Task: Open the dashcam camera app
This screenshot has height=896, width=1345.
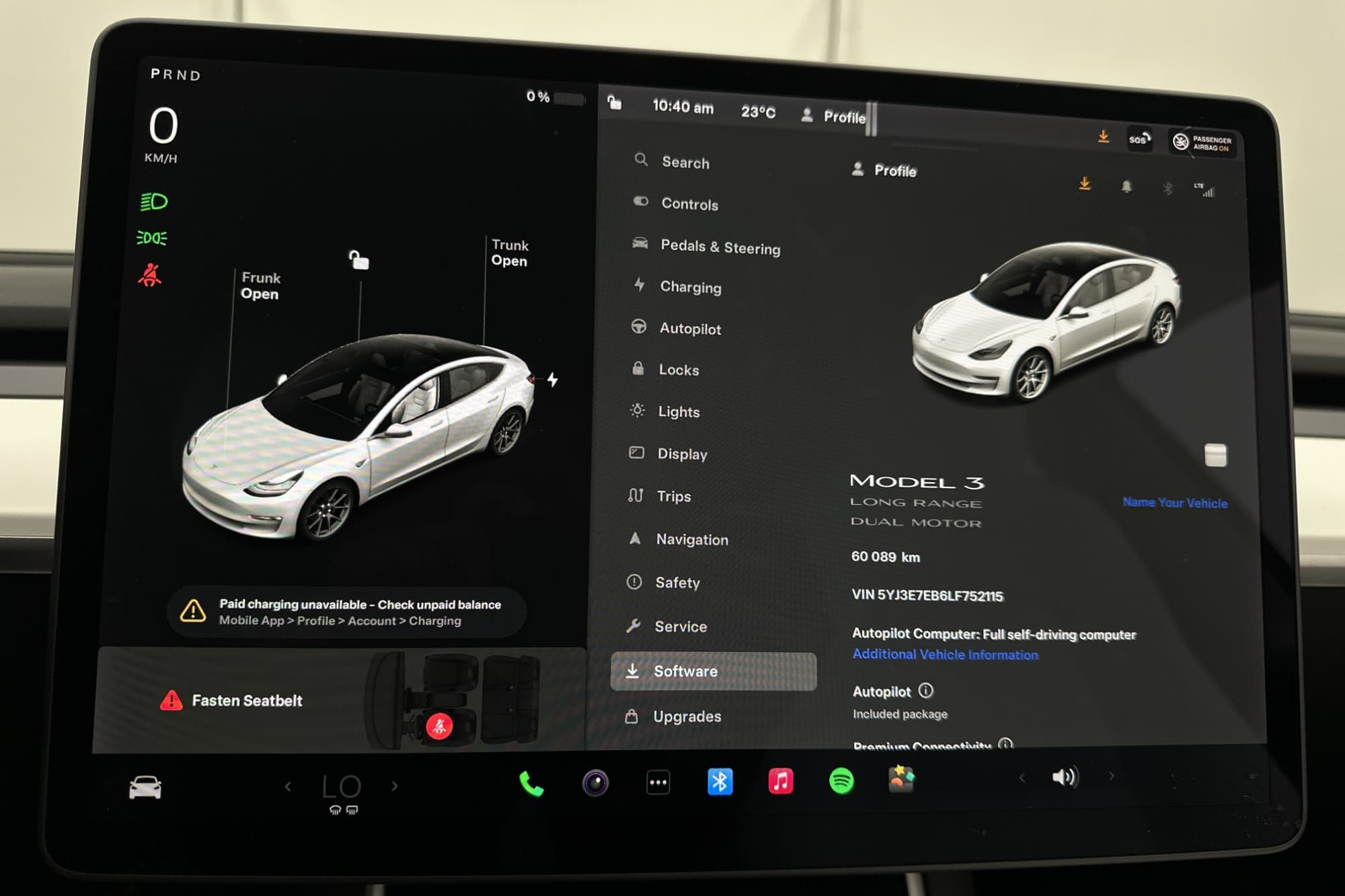Action: click(x=595, y=783)
